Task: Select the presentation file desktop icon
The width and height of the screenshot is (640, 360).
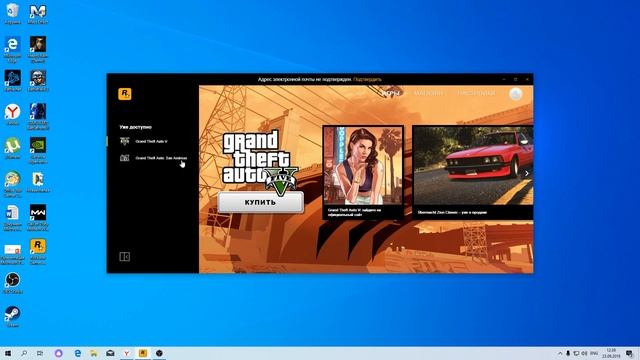Action: (13, 254)
